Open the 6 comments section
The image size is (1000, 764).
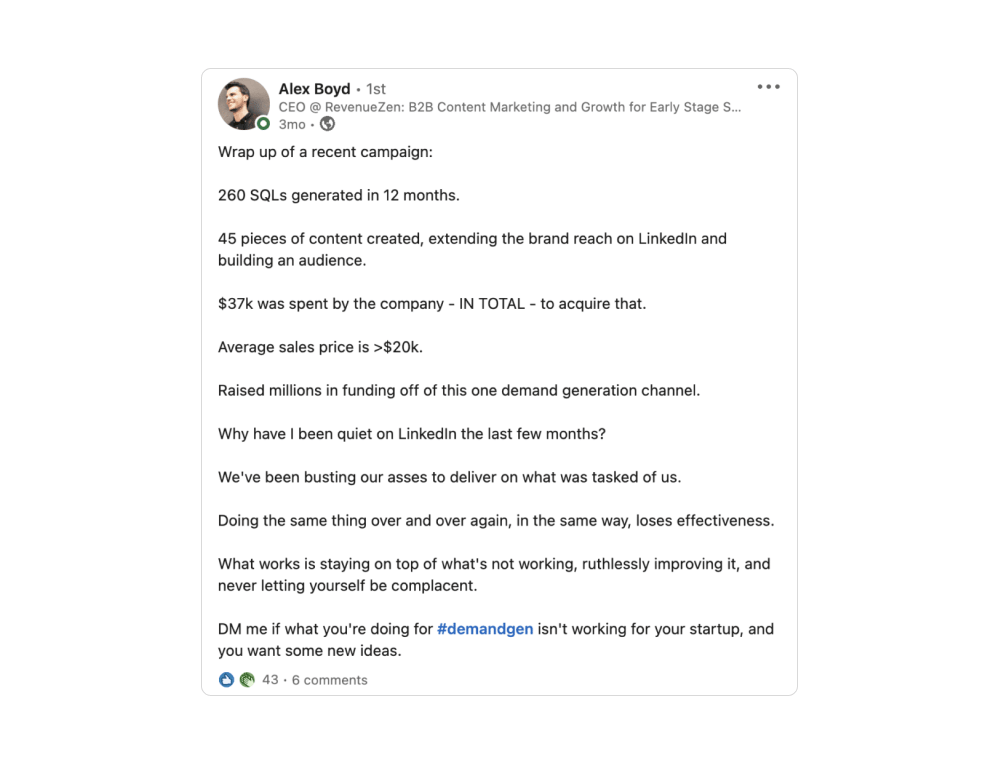(329, 680)
